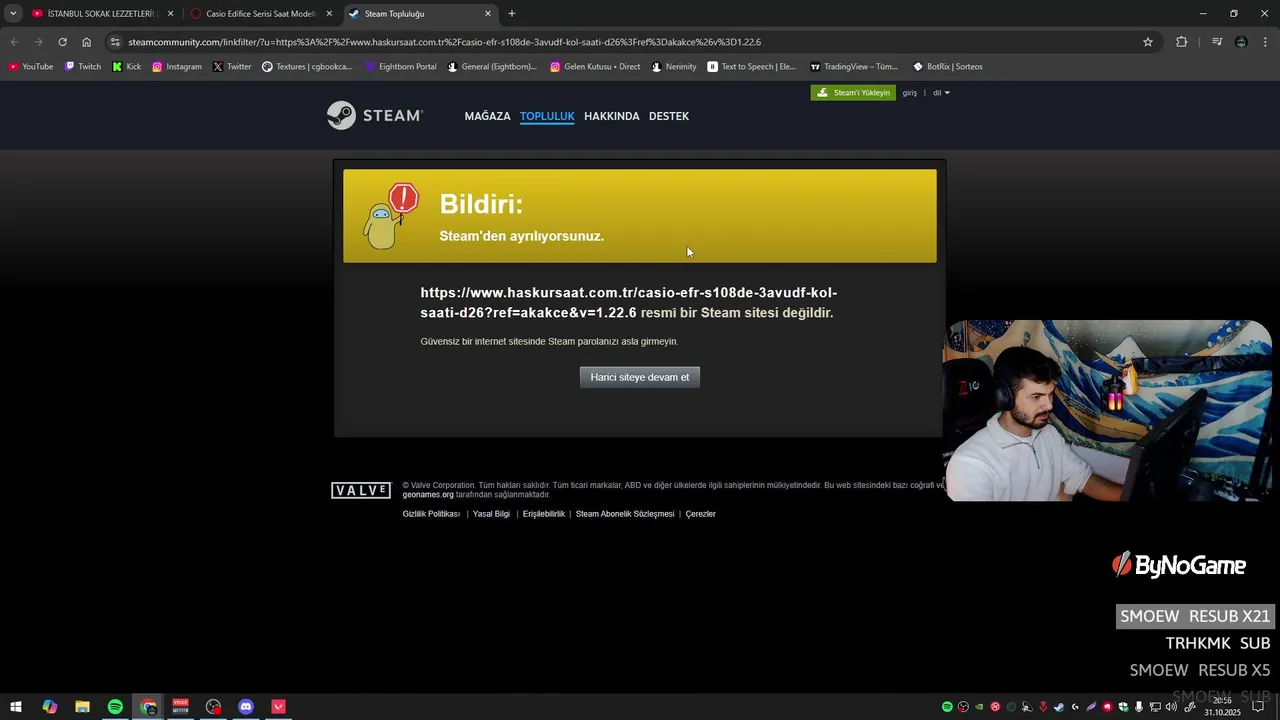Close the Steam Topluluğu tab
The width and height of the screenshot is (1280, 720).
pos(488,14)
